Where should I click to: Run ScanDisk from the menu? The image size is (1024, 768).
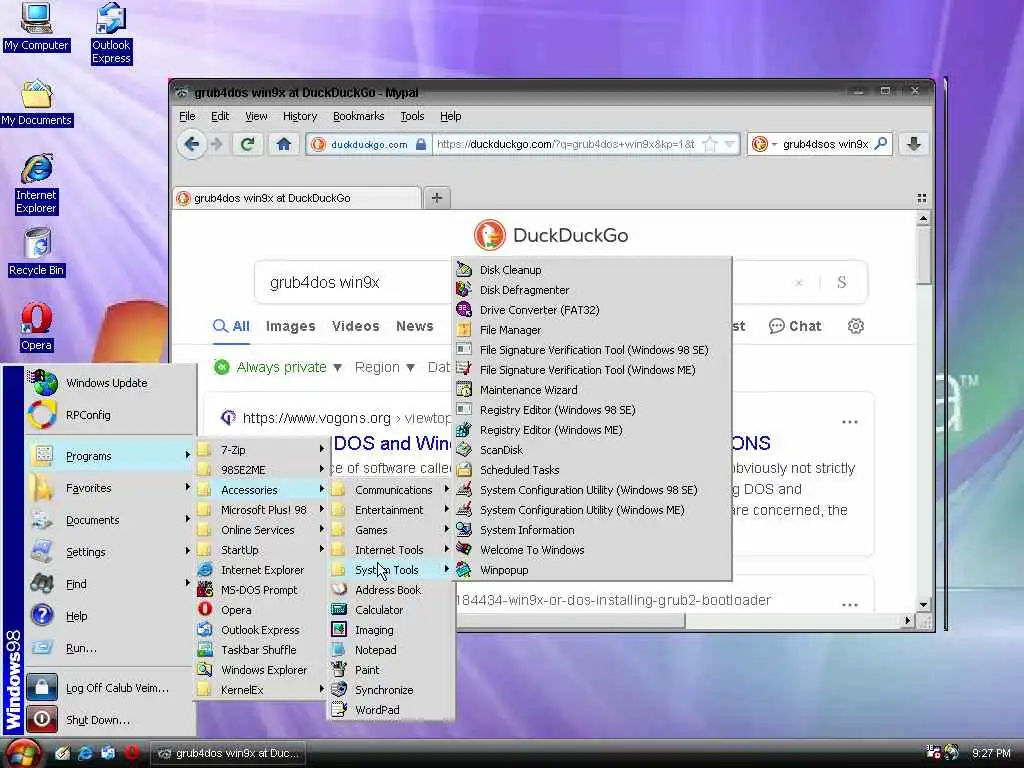(592, 450)
